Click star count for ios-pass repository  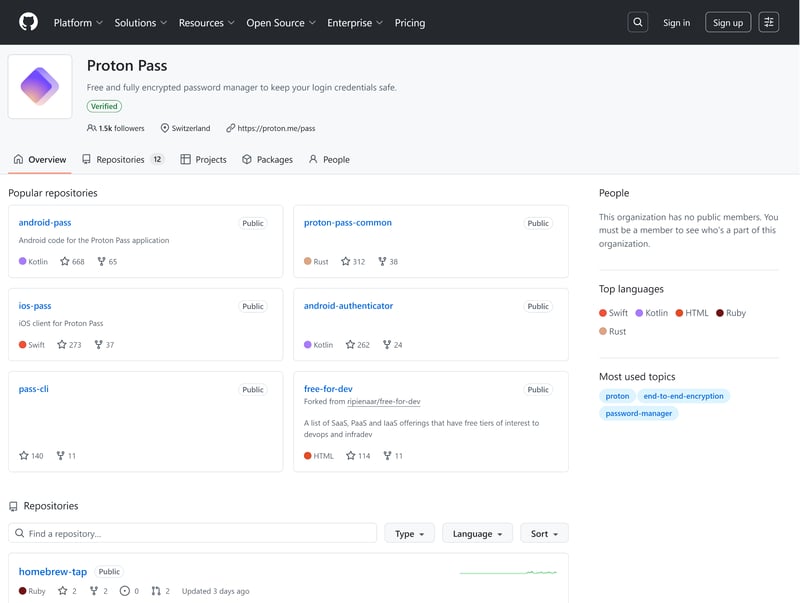pos(70,345)
